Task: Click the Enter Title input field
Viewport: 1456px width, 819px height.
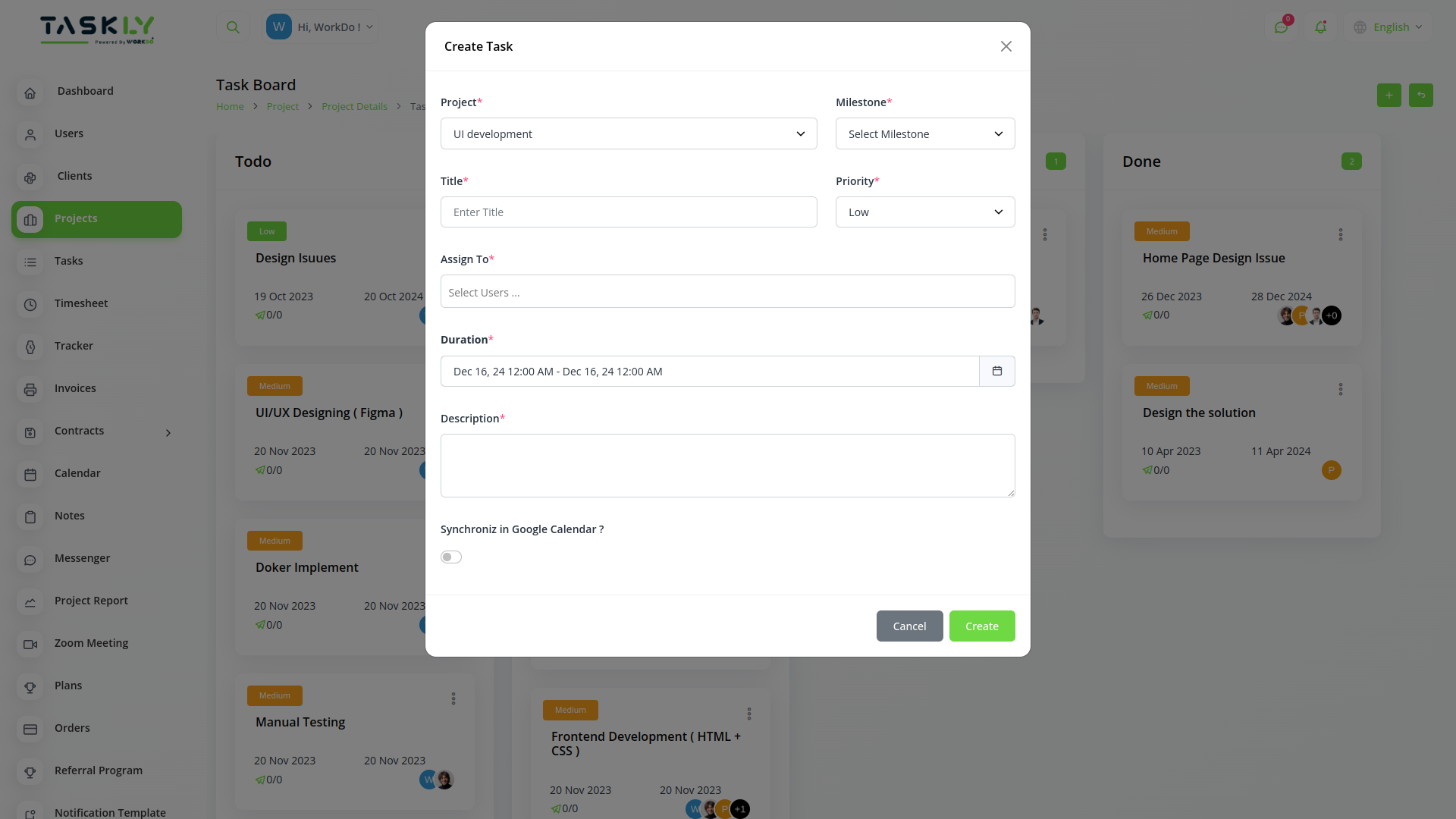Action: point(629,212)
